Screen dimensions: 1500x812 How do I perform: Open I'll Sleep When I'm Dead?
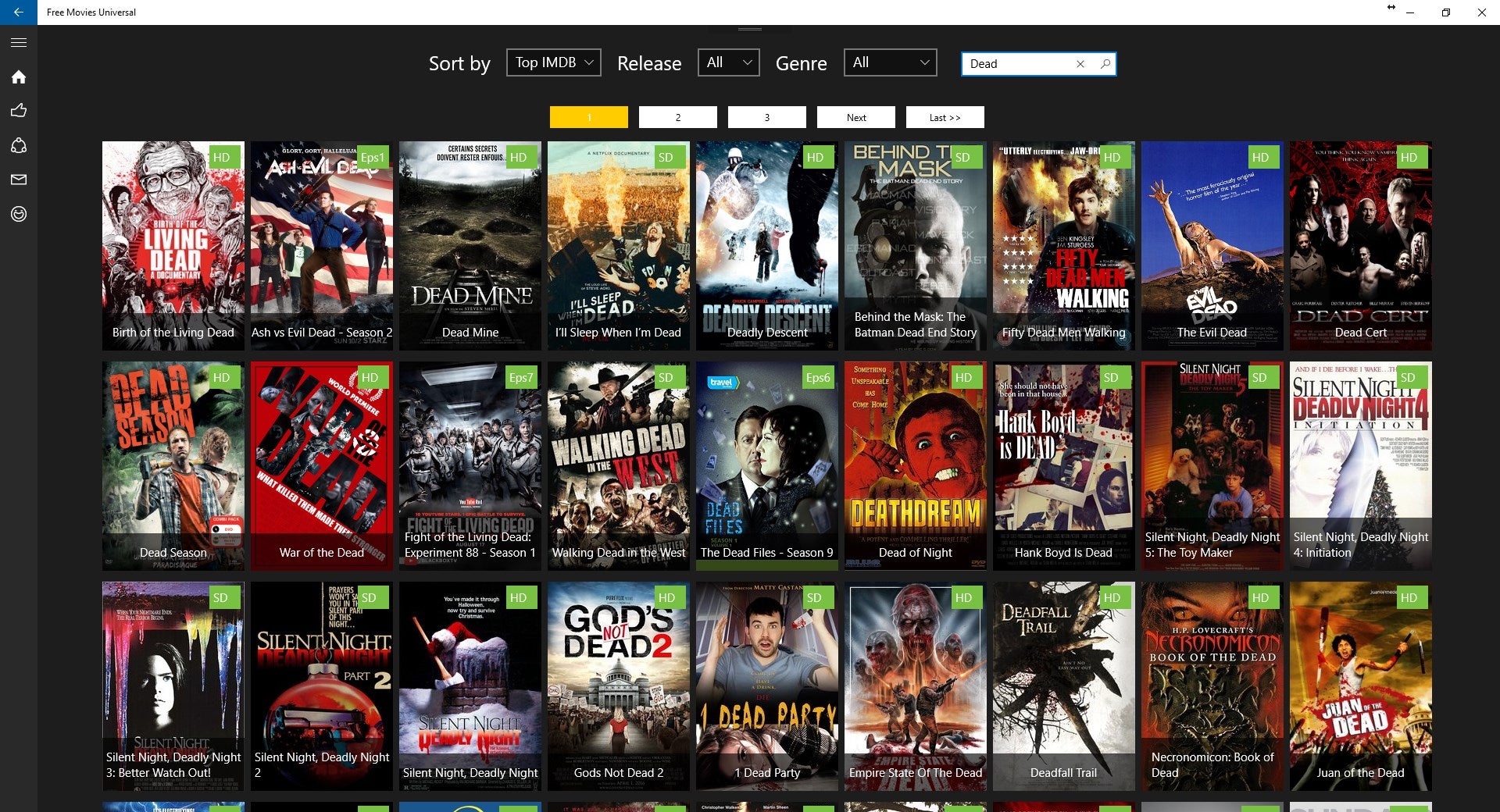click(619, 246)
